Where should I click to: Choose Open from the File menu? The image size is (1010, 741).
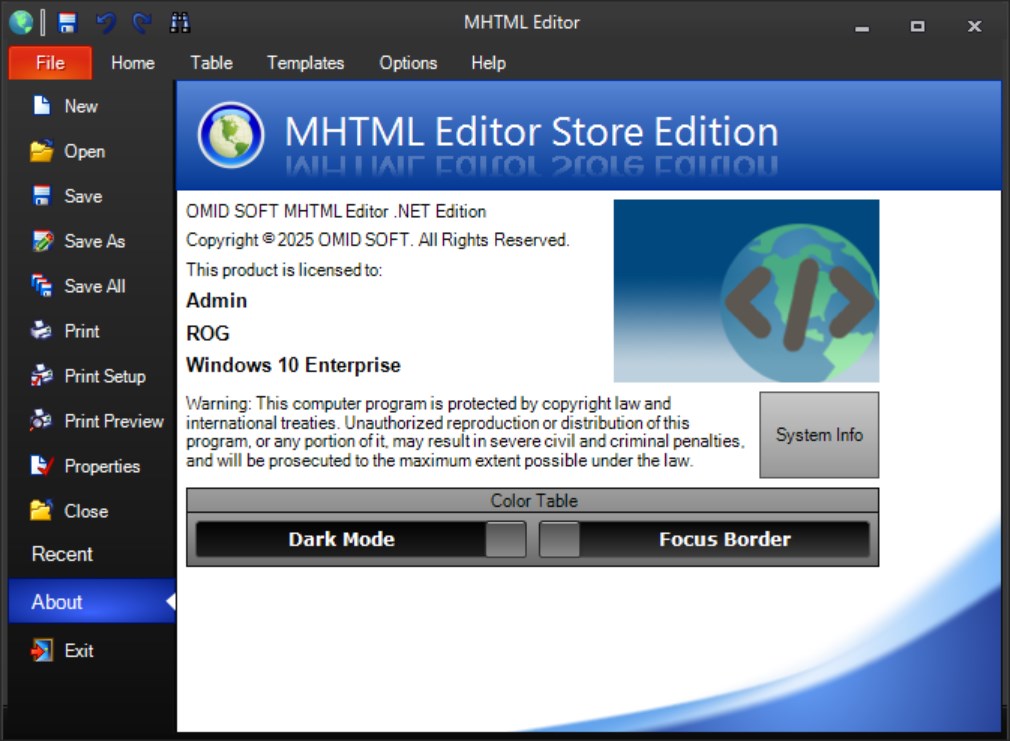[x=92, y=151]
